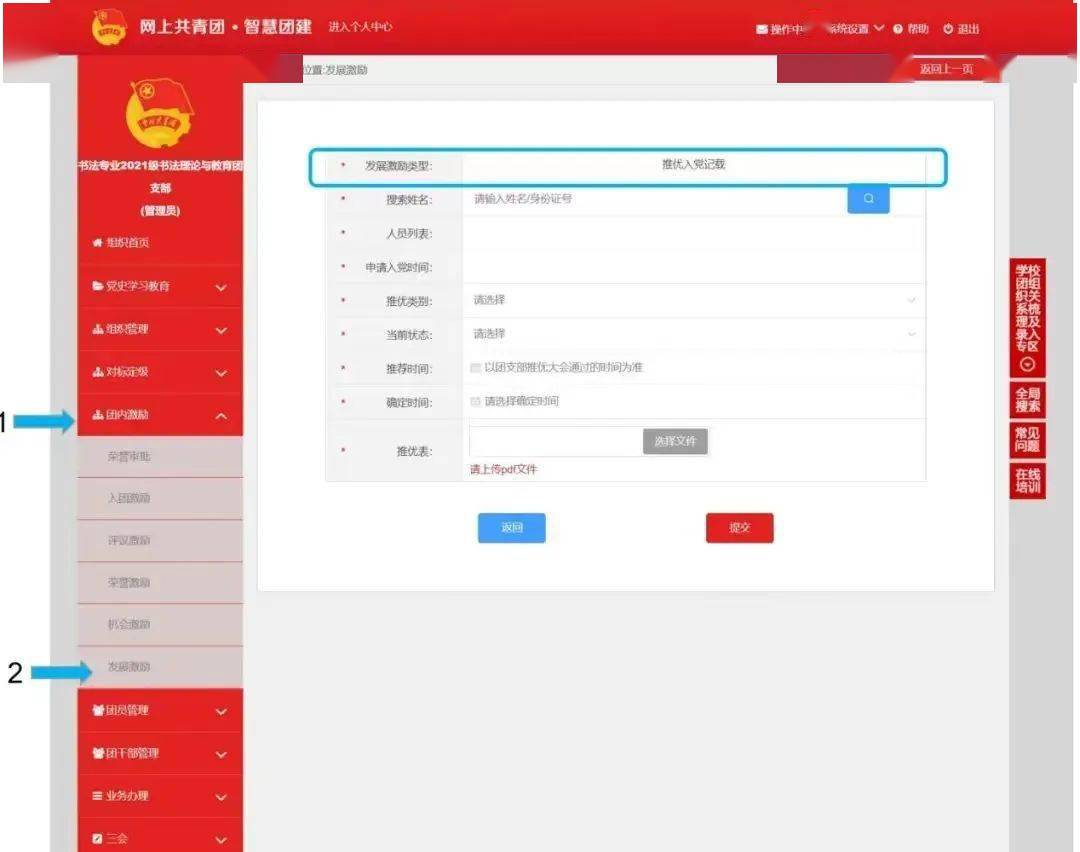1080x852 pixels.
Task: Click the 退出 power icon
Action: click(950, 29)
